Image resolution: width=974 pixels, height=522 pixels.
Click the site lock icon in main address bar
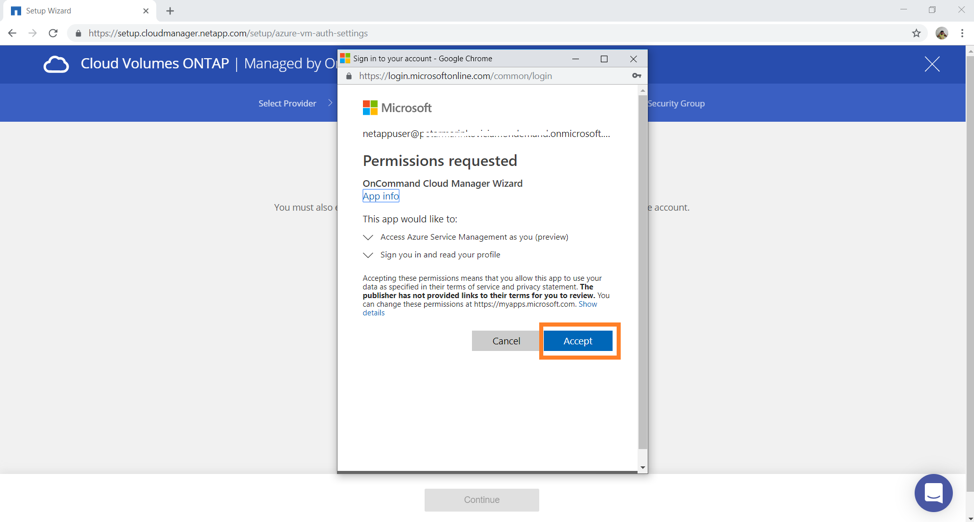[x=78, y=34]
